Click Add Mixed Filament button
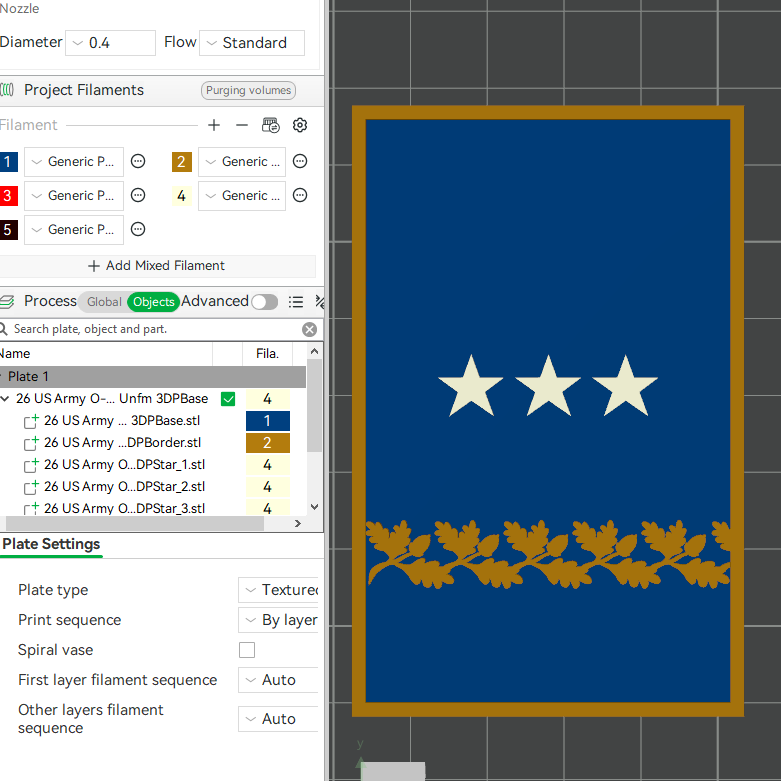This screenshot has width=781, height=781. pyautogui.click(x=157, y=265)
